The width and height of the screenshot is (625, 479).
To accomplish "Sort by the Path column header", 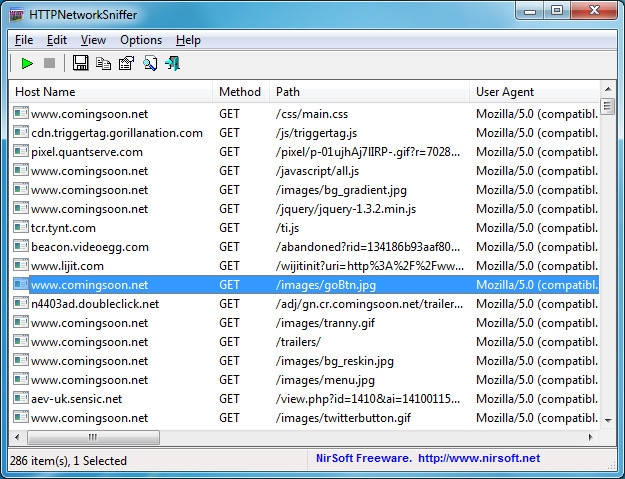I will tap(369, 92).
